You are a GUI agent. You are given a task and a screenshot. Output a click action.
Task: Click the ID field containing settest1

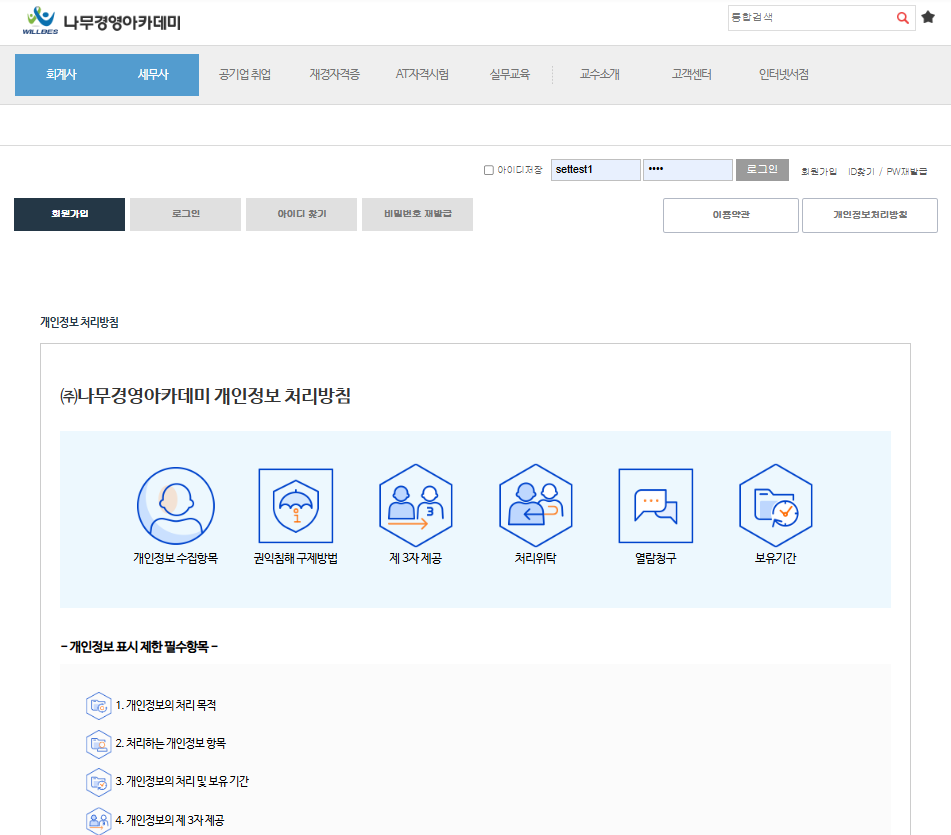click(595, 170)
